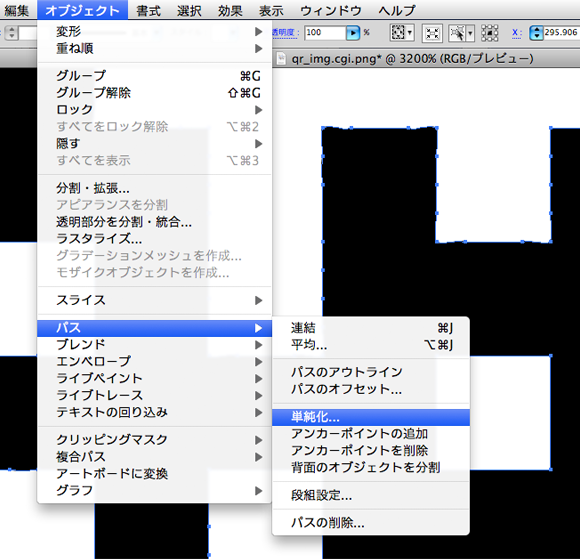Select the highlighted パス menu item
This screenshot has width=580, height=559.
[155, 328]
